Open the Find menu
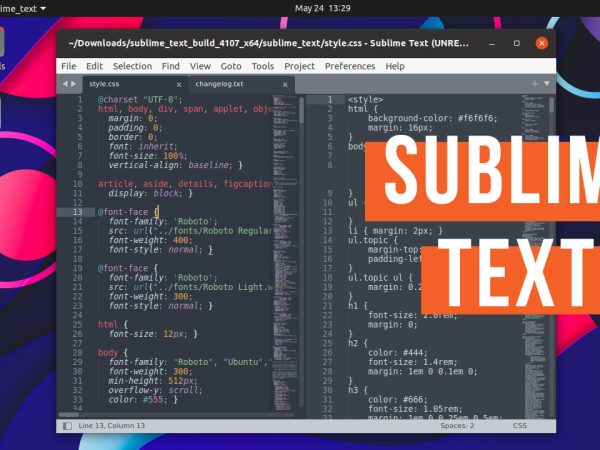The height and width of the screenshot is (450, 600). click(x=171, y=66)
